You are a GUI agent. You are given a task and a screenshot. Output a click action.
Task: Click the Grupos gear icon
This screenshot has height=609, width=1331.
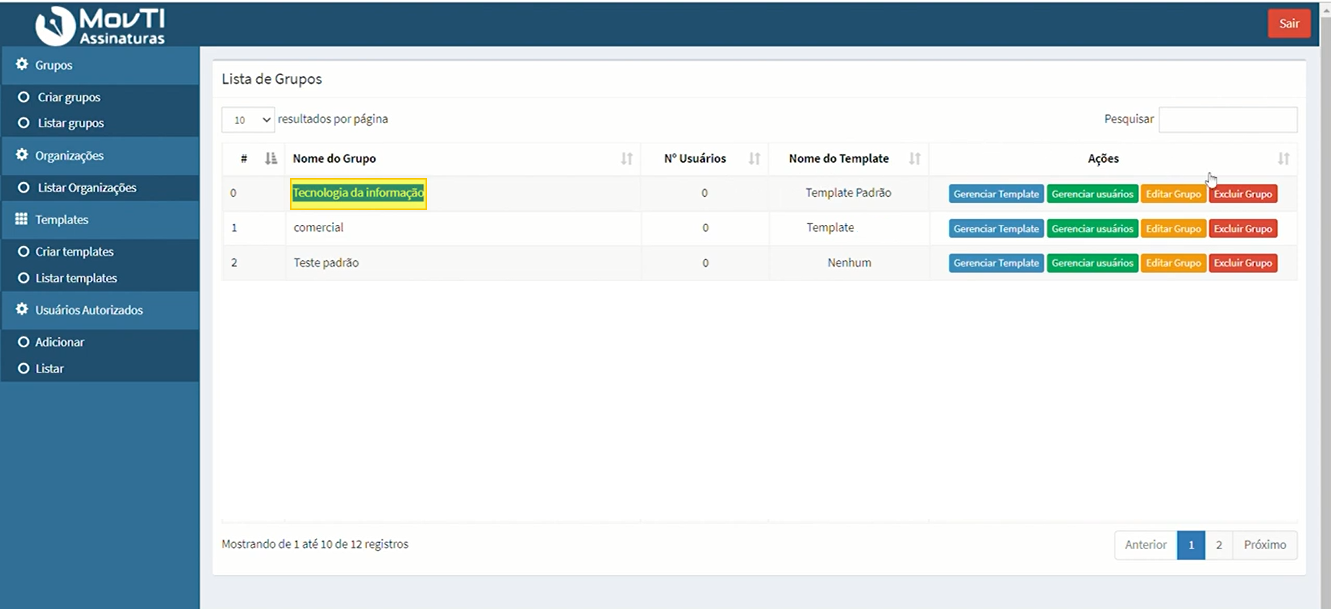point(22,64)
